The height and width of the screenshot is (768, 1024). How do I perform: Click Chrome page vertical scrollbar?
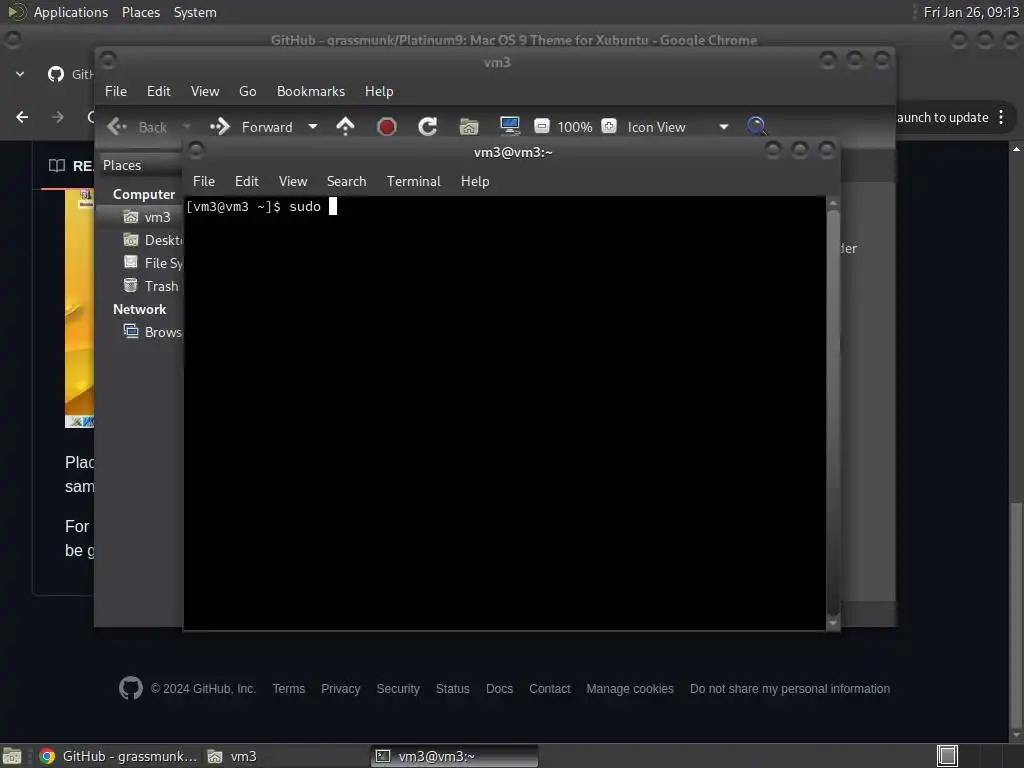pyautogui.click(x=1016, y=614)
